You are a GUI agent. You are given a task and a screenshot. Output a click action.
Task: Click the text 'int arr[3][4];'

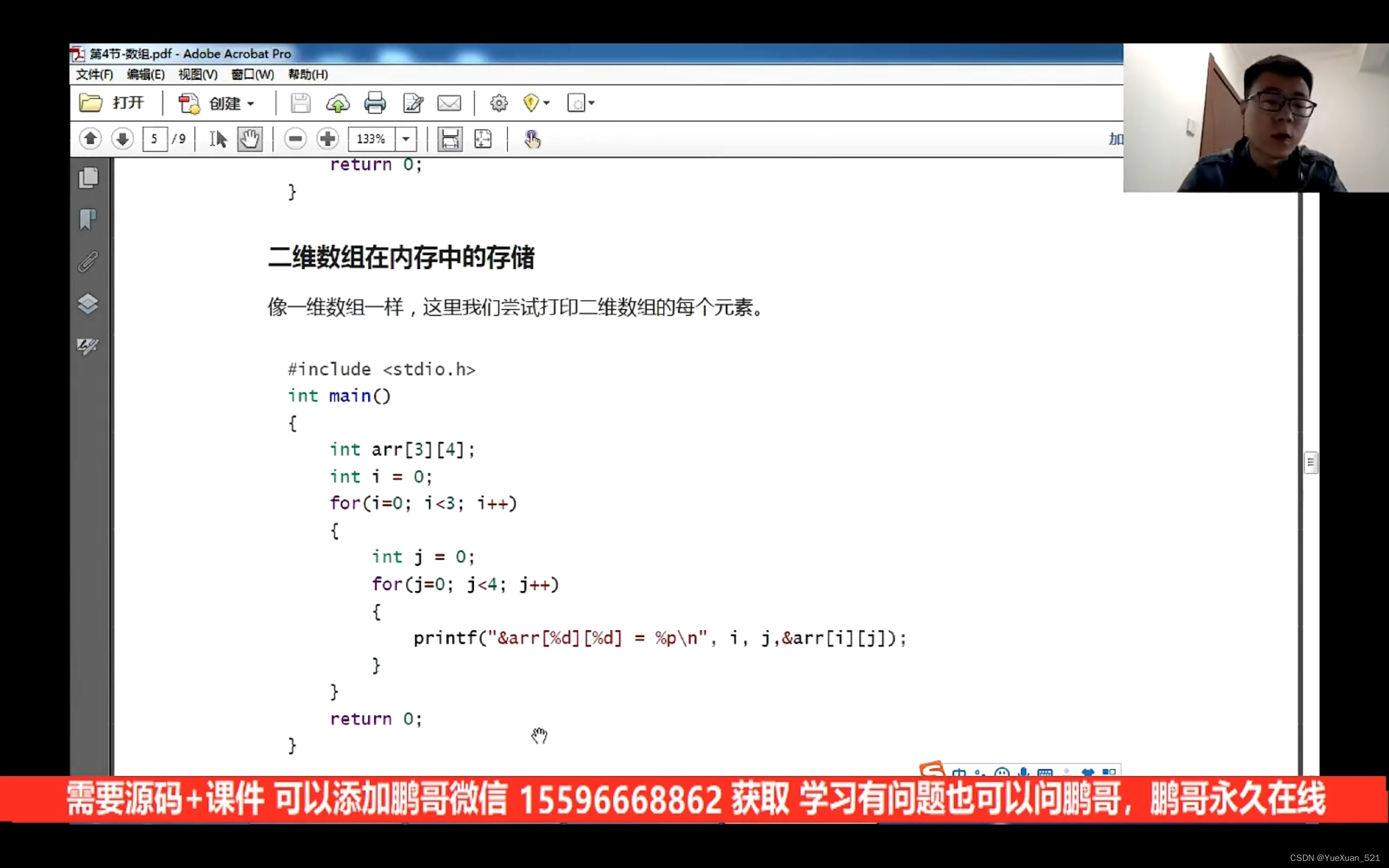[403, 450]
